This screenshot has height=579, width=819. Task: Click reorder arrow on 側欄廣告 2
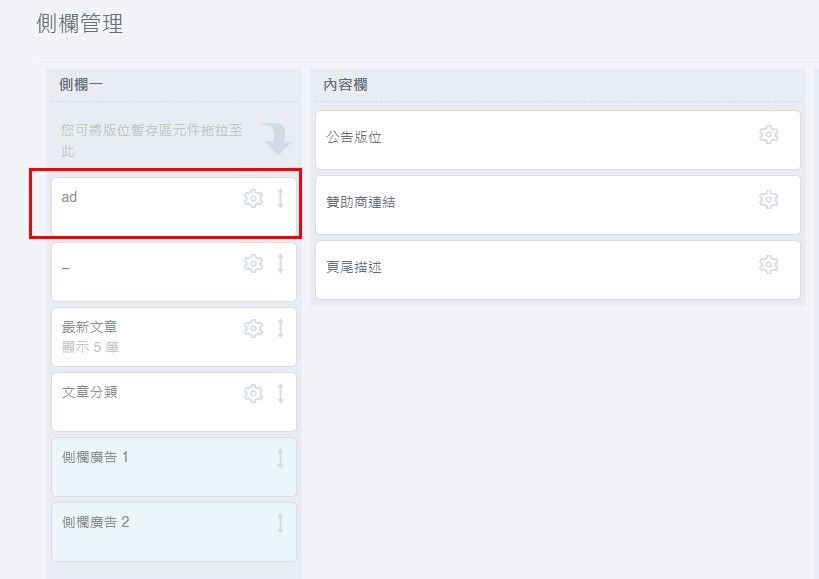pos(280,523)
